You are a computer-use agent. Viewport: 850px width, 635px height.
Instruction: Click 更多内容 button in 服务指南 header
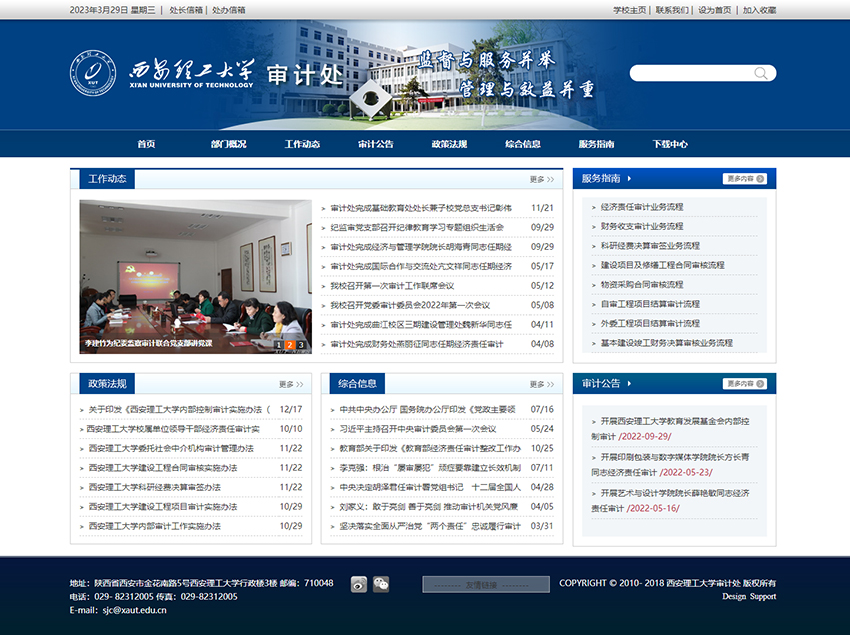coord(744,179)
